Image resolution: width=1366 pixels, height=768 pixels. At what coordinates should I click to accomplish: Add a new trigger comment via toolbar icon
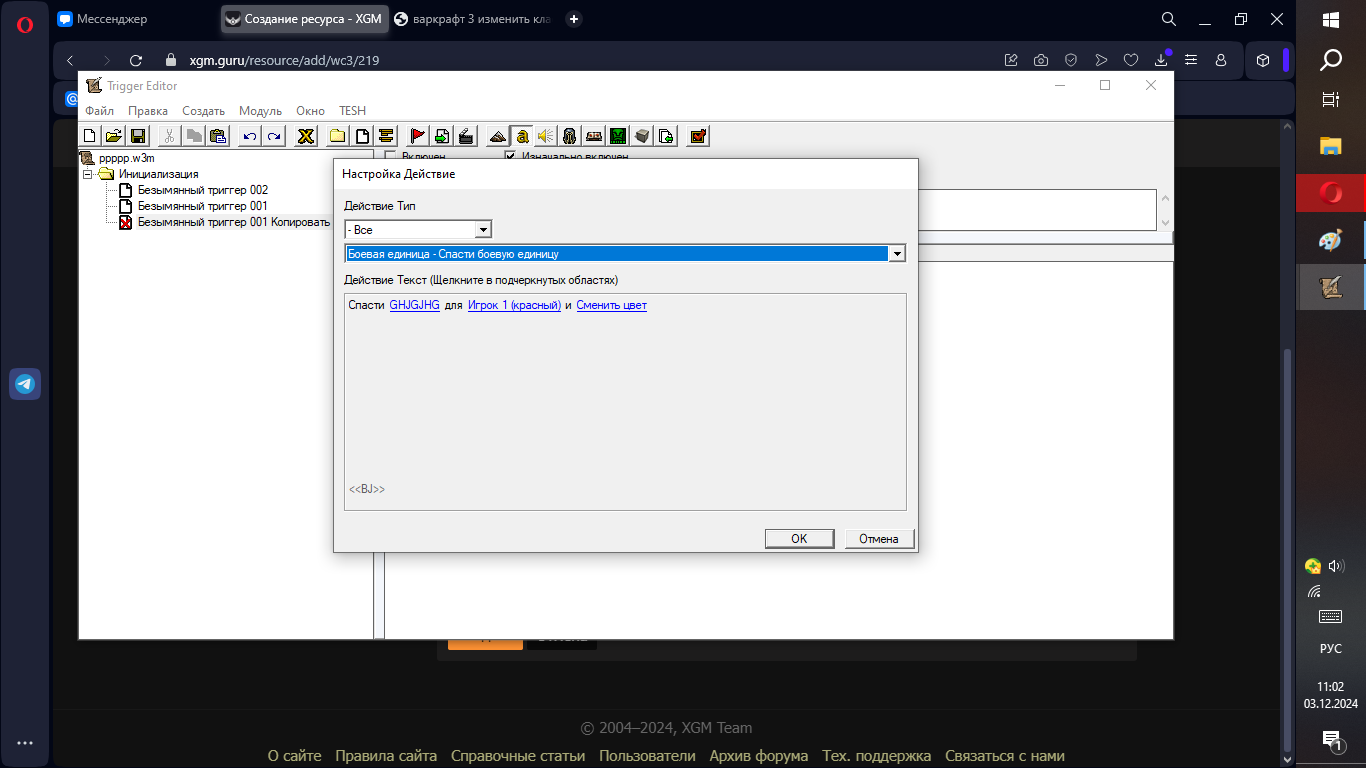coord(386,136)
